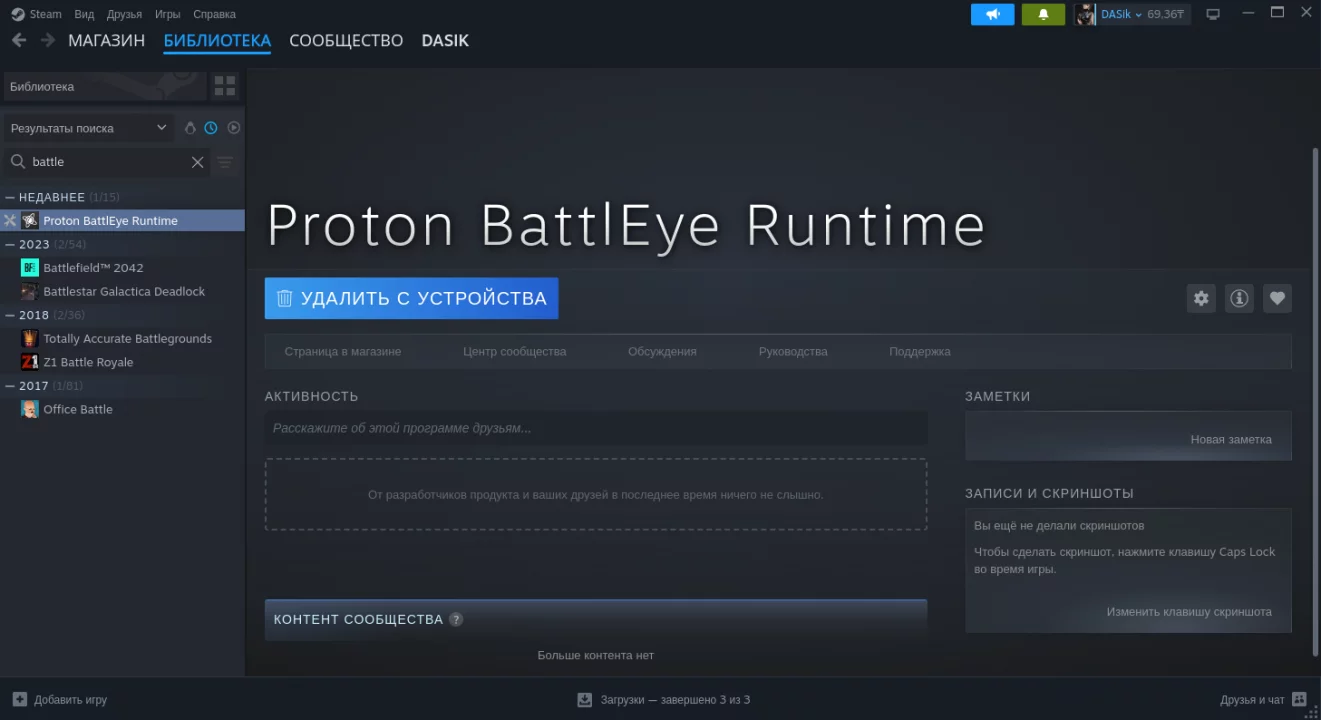Go to Библиотека home in sidebar
Screen dimensions: 1321x720
pos(105,86)
